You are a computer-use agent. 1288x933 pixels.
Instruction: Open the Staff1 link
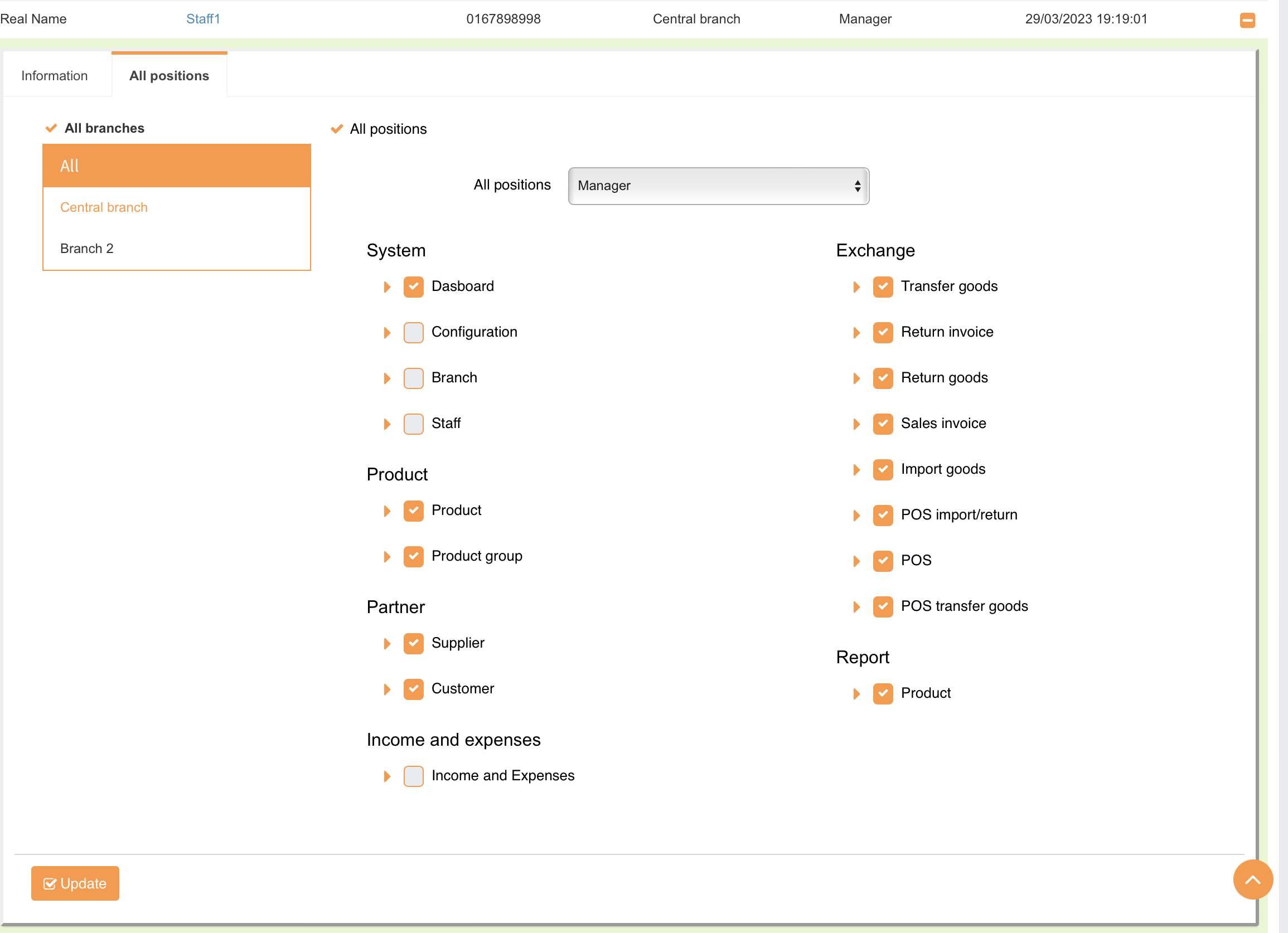coord(203,19)
